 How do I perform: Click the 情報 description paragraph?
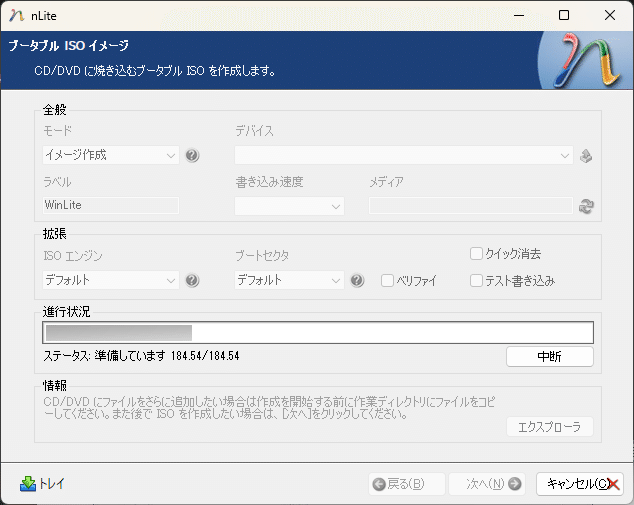269,408
